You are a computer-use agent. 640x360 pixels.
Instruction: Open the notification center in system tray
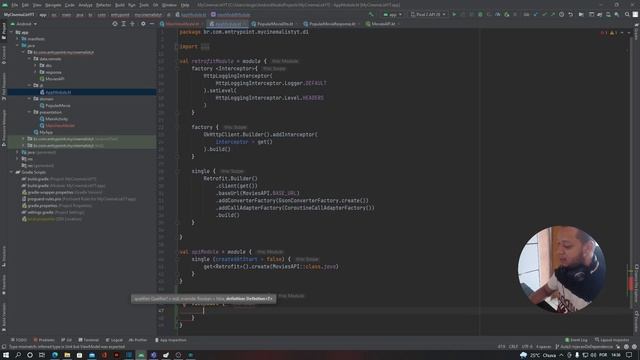point(629,355)
